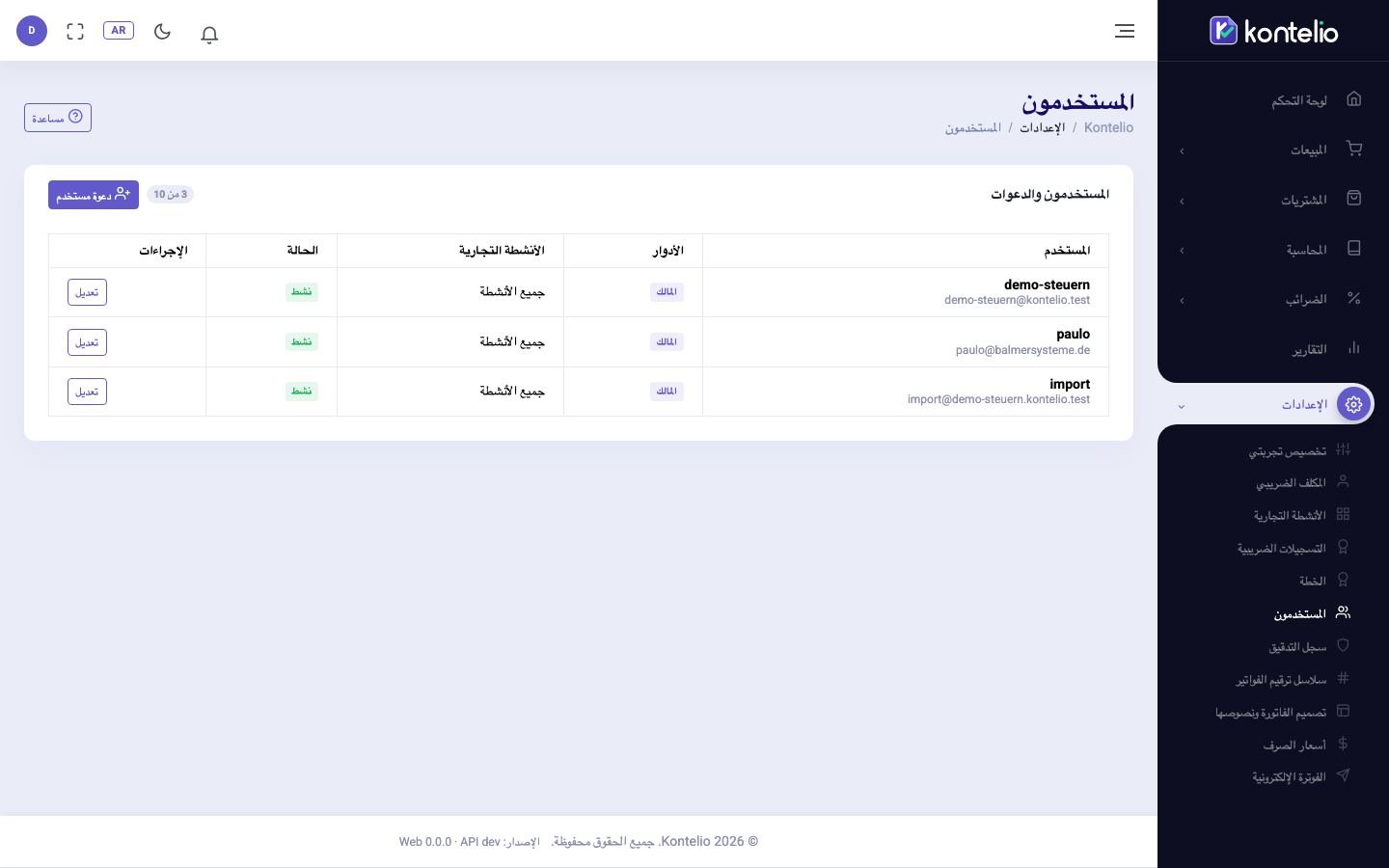Viewport: 1389px width, 868px height.
Task: Click the 3 من 10 user count badge
Action: tap(170, 194)
